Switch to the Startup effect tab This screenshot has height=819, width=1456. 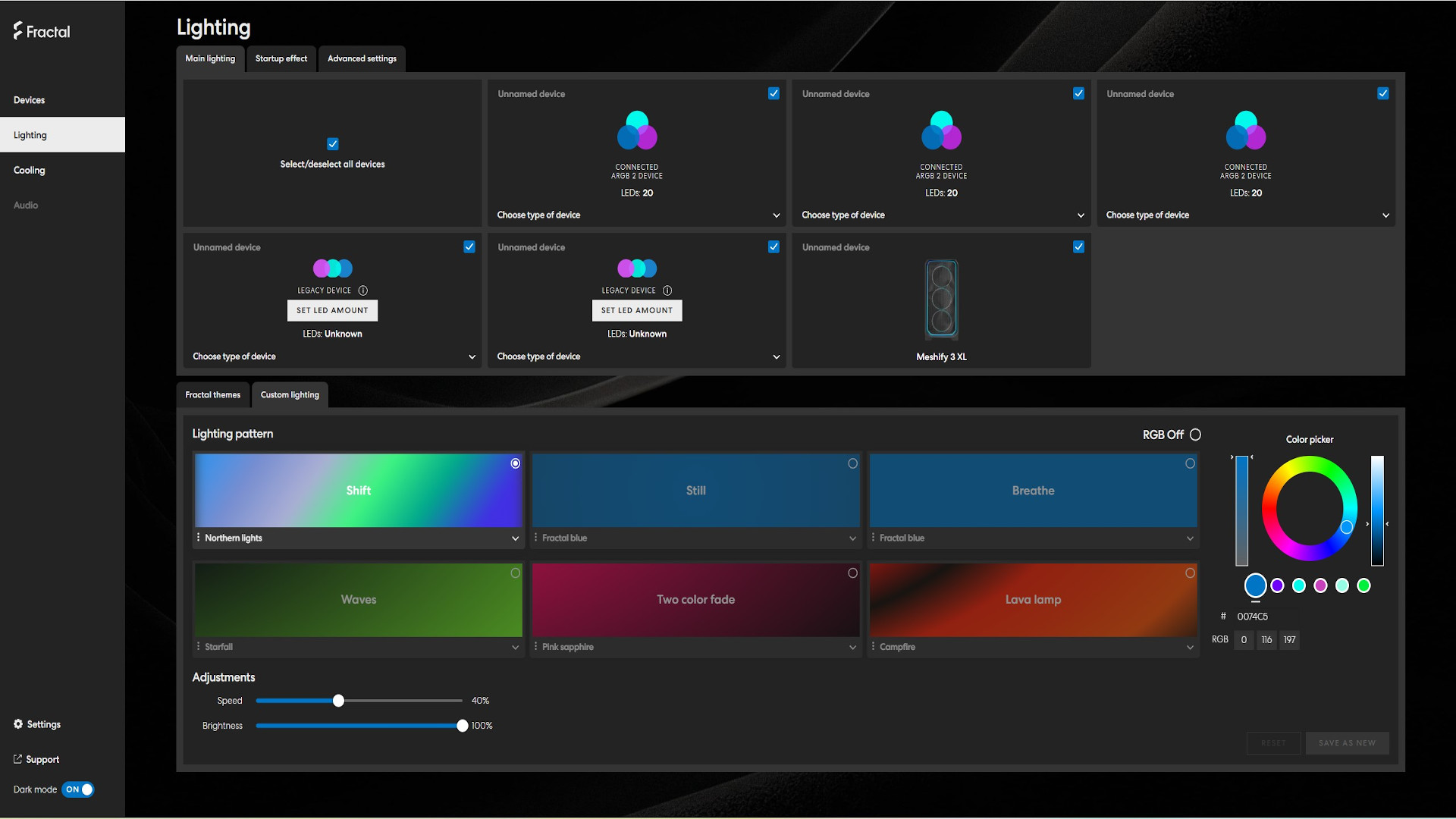coord(281,58)
